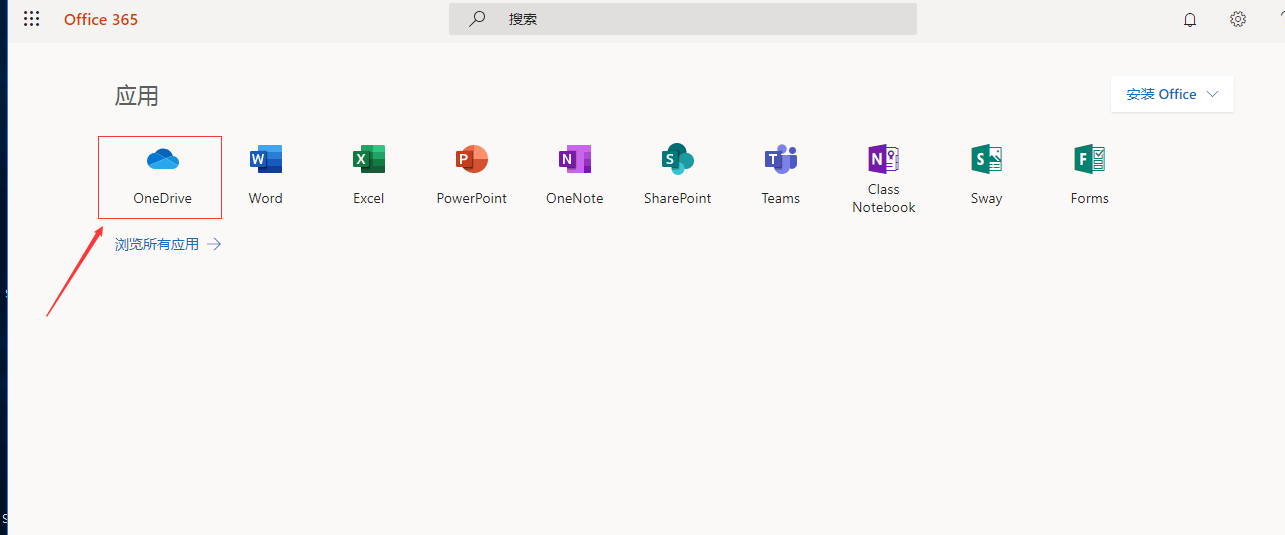Focus the 搜索 search field
1285x535 pixels.
tap(683, 19)
